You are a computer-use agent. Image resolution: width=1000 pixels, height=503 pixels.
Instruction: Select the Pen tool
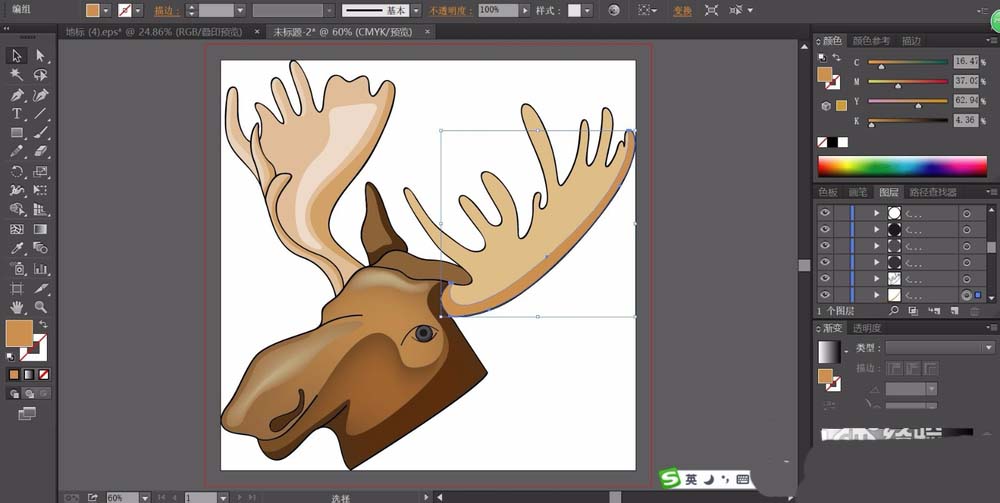[x=17, y=95]
